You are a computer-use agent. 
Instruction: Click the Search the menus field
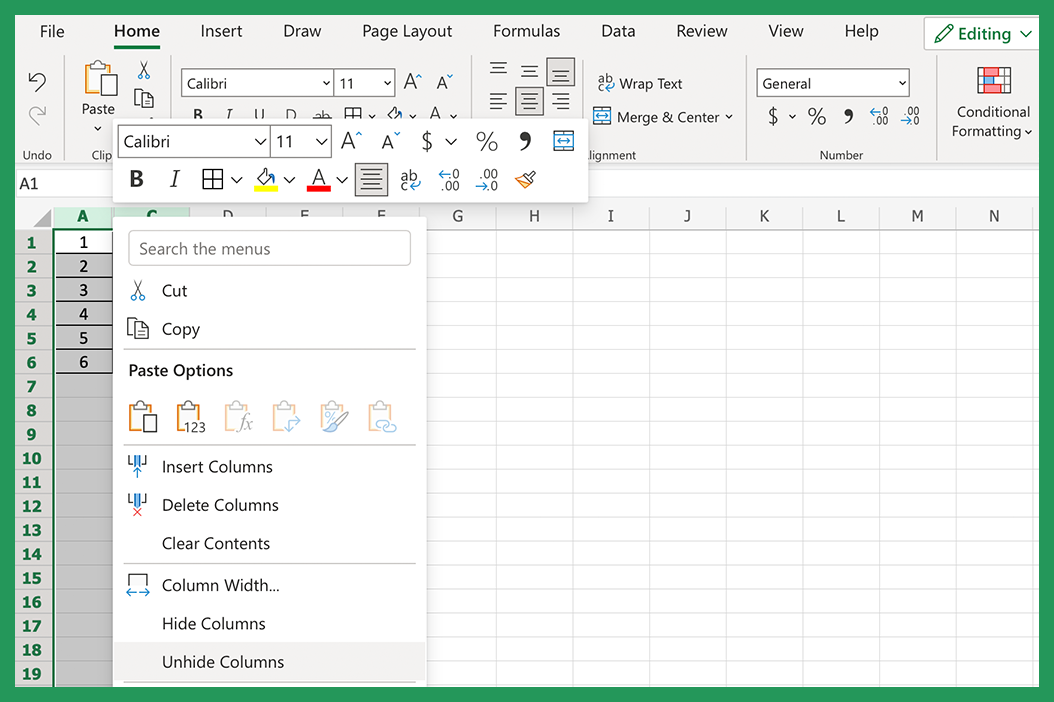pos(269,248)
